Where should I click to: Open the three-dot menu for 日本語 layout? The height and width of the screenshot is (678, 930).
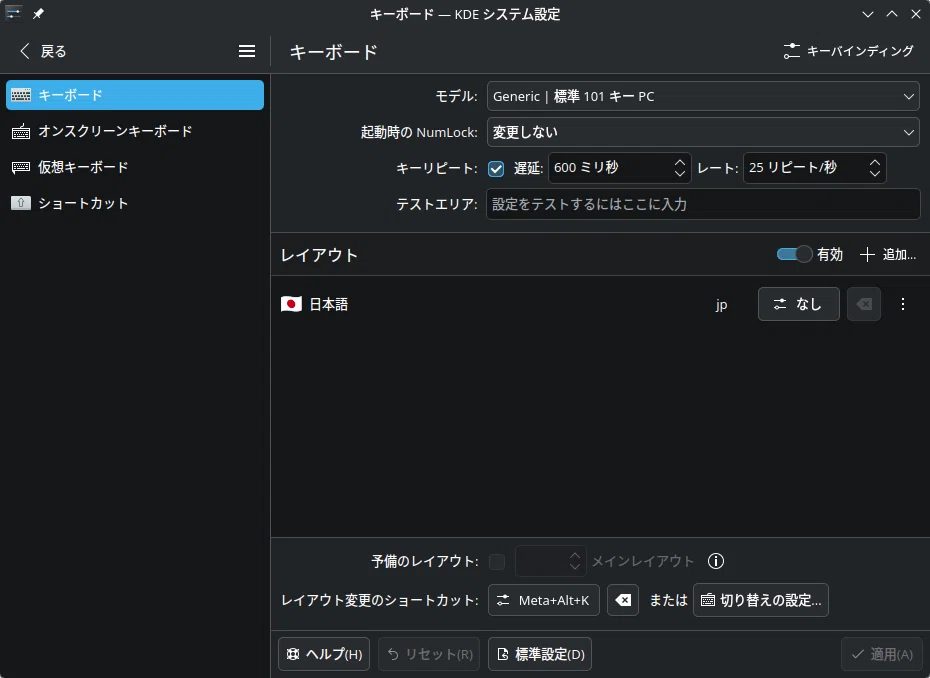coord(903,304)
